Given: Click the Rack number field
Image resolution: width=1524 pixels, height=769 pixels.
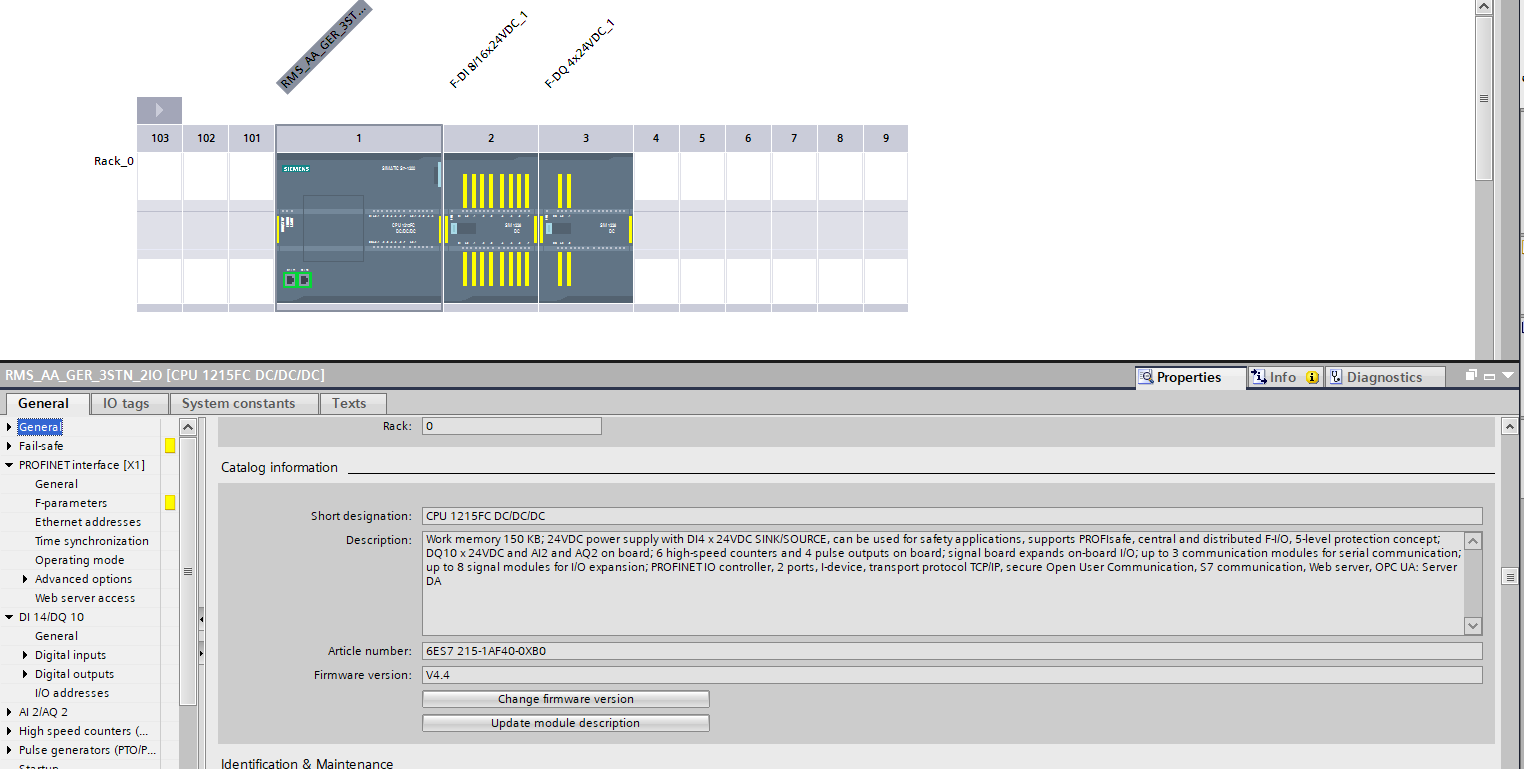Looking at the screenshot, I should (511, 426).
